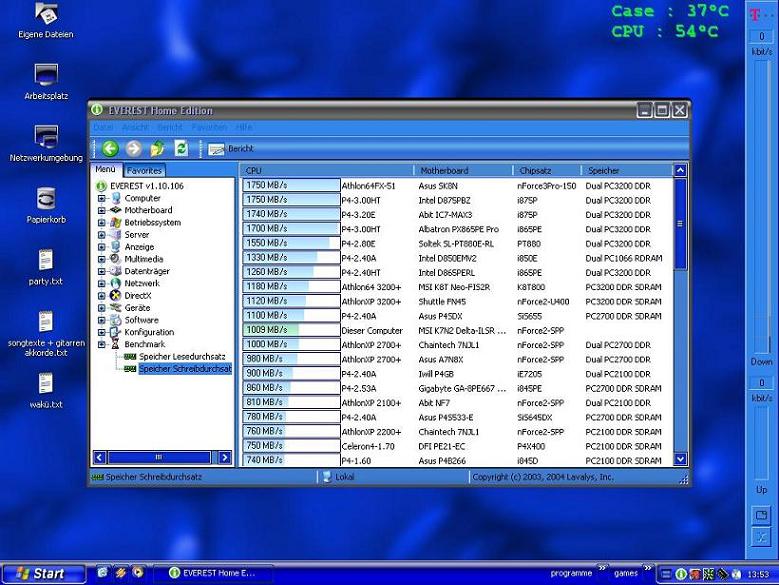Open the Hilfe menu
Image resolution: width=779 pixels, height=585 pixels.
[243, 128]
